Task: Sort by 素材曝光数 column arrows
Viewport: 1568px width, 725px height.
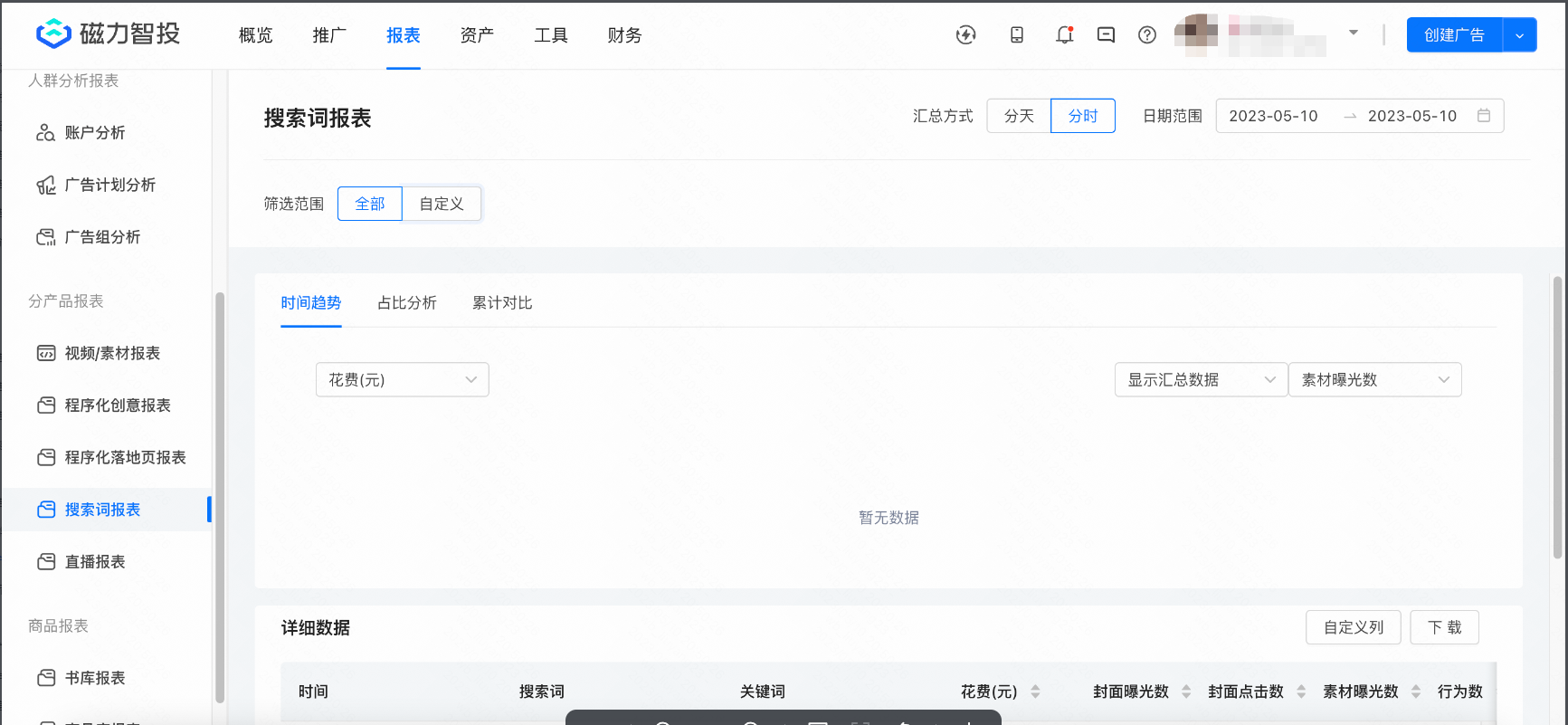Action: click(x=1416, y=692)
